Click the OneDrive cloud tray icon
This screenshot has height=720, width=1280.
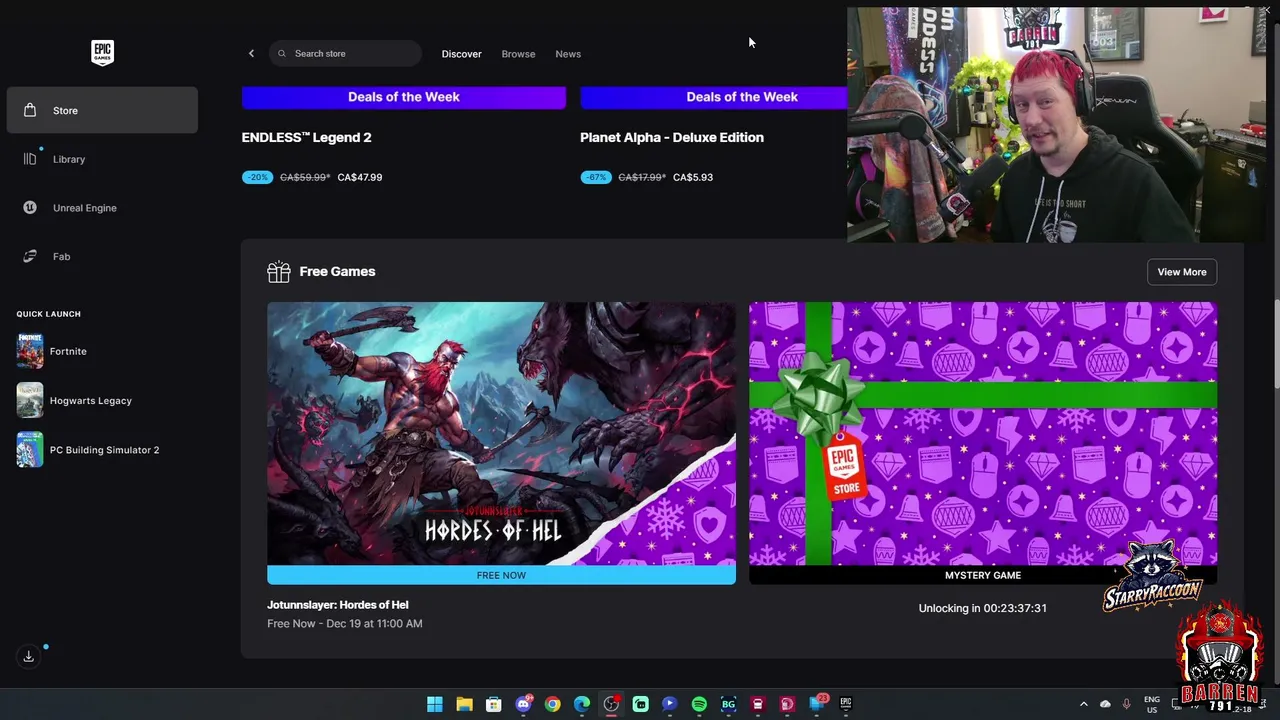click(1105, 704)
